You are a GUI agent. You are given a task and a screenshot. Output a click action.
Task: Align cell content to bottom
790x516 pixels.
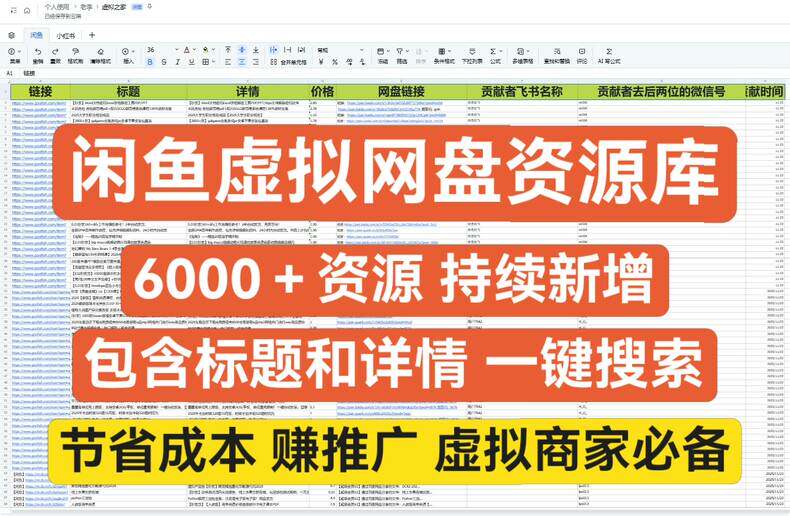255,49
